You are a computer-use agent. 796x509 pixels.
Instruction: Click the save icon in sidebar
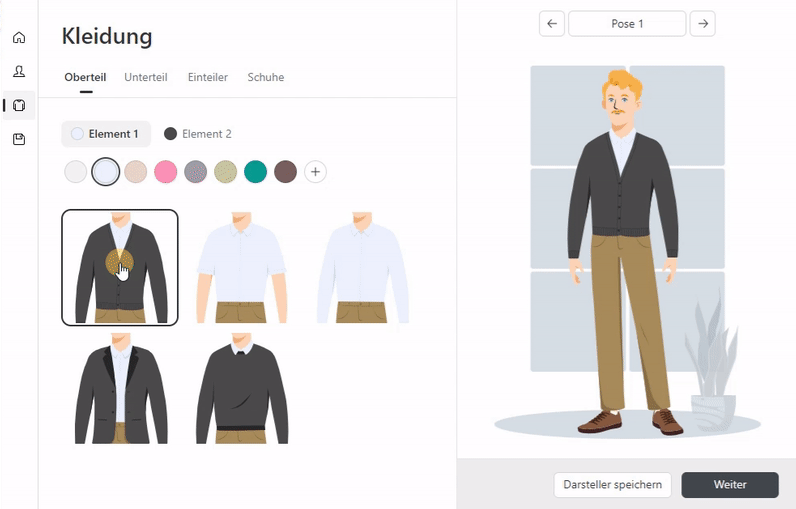pos(19,140)
